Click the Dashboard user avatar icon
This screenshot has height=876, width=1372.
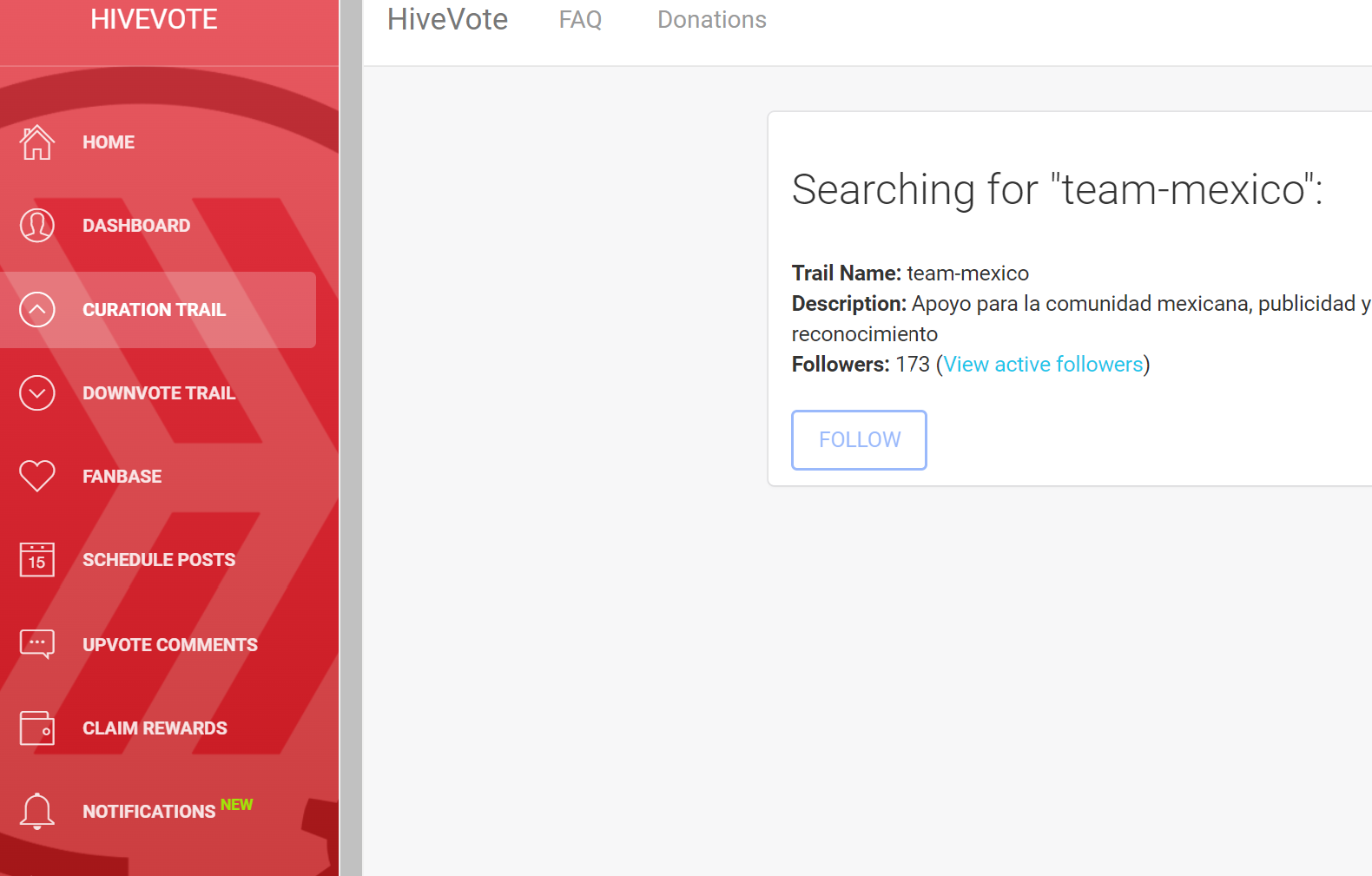[x=36, y=226]
